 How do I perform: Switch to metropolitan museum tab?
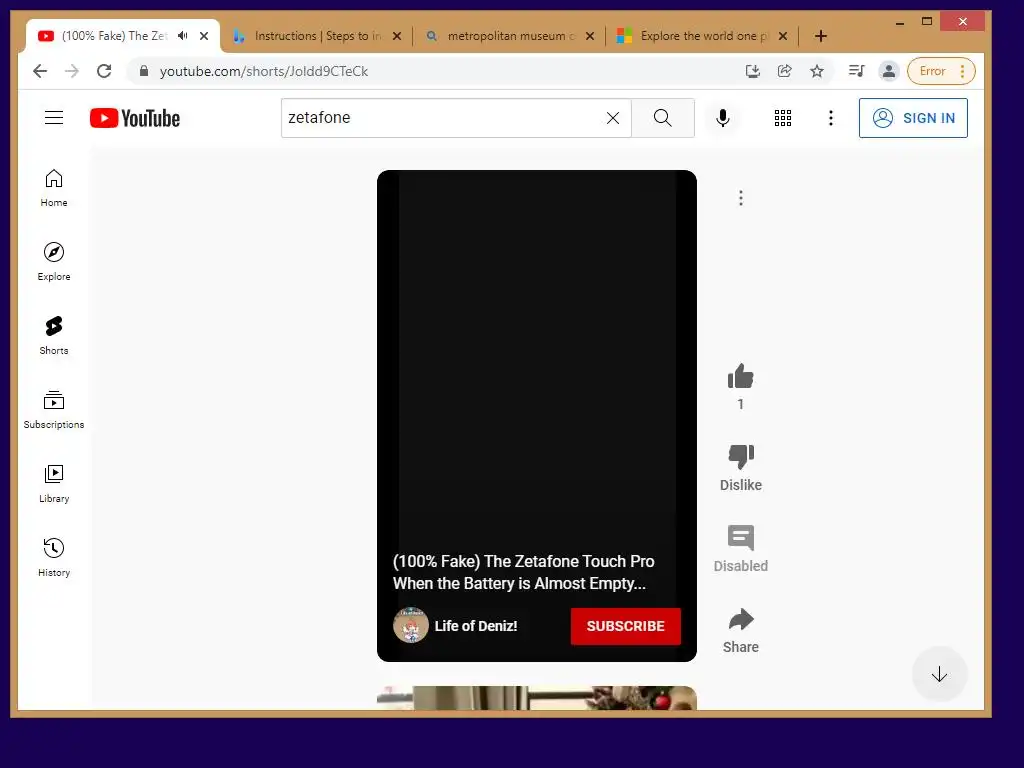pos(509,36)
